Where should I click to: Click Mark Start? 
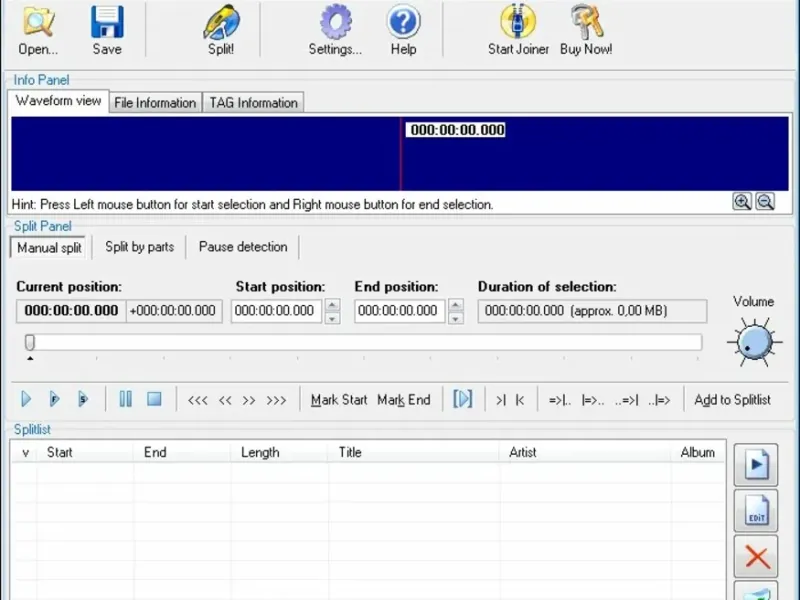coord(339,400)
